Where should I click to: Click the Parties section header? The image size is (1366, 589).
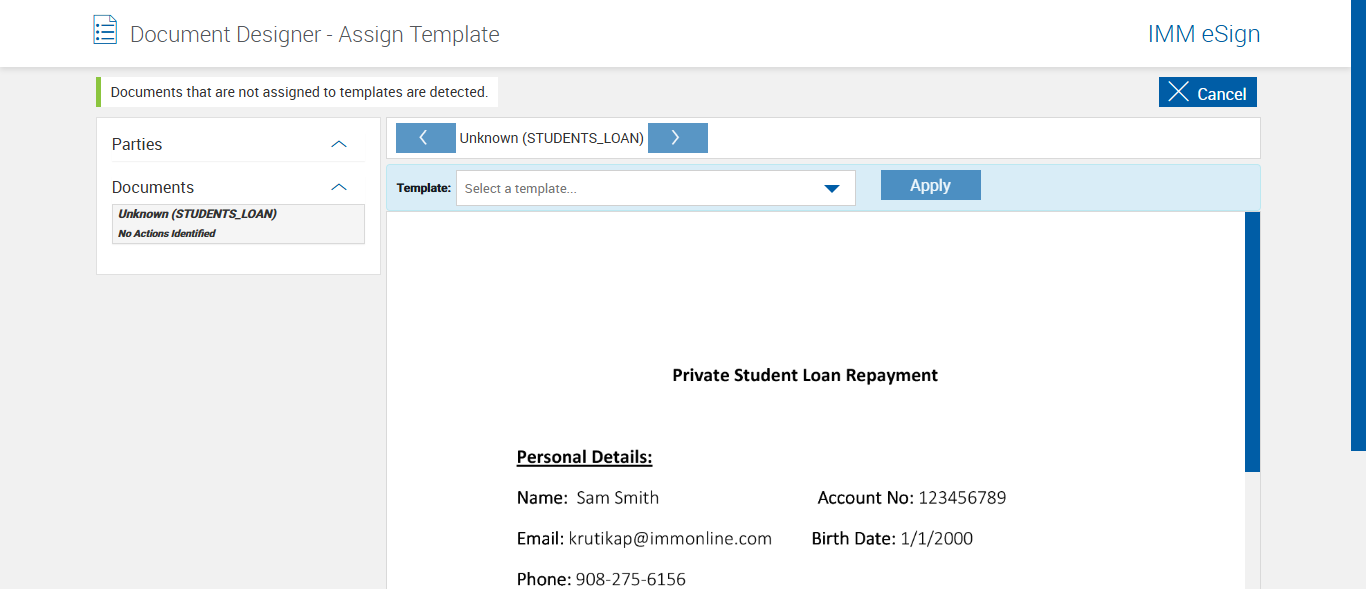[137, 144]
